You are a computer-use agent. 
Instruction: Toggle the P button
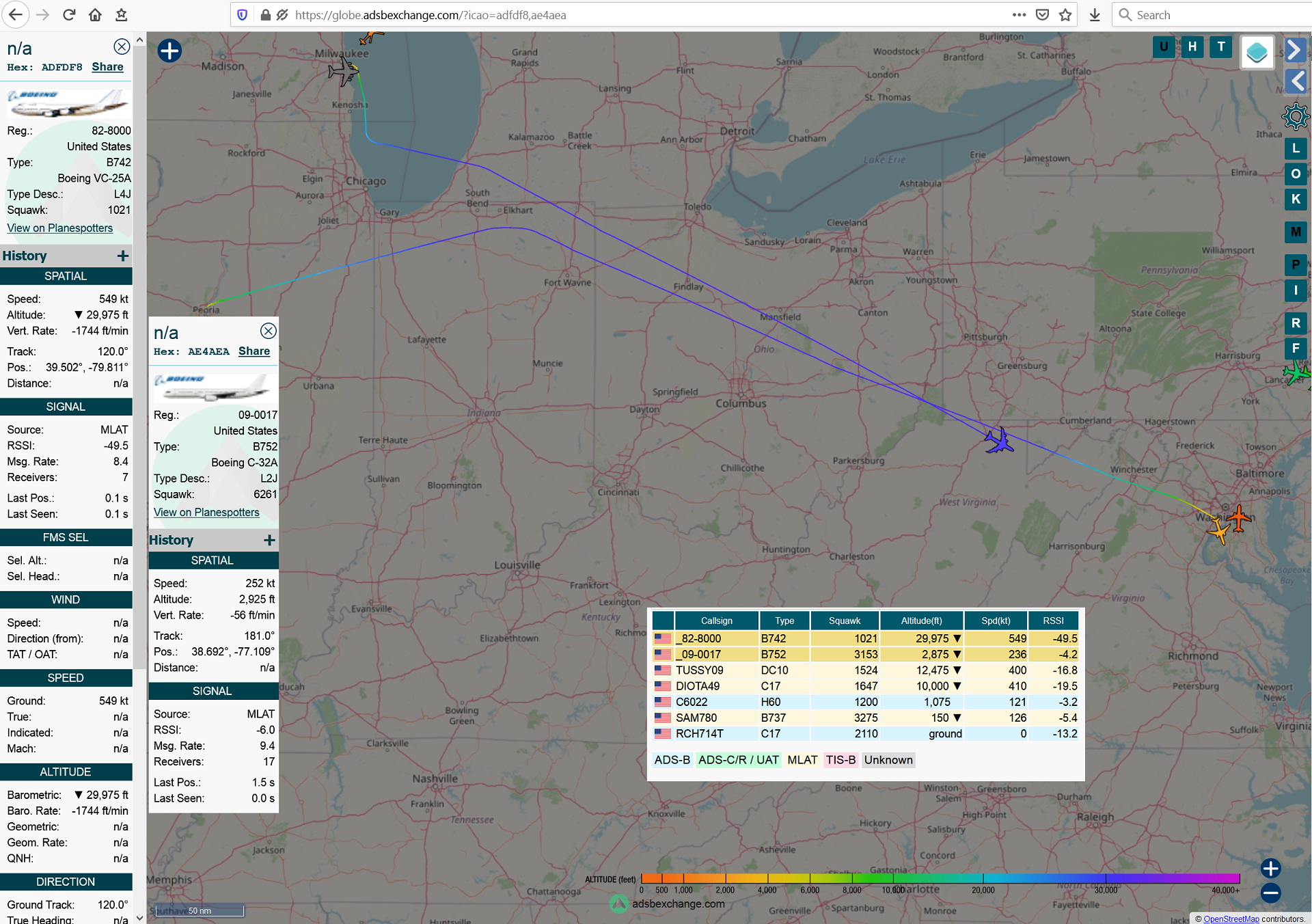(1296, 264)
